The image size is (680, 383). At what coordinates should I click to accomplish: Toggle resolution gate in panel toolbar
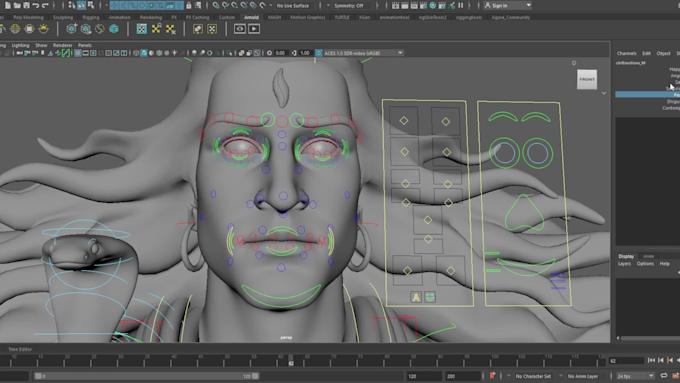click(x=93, y=53)
